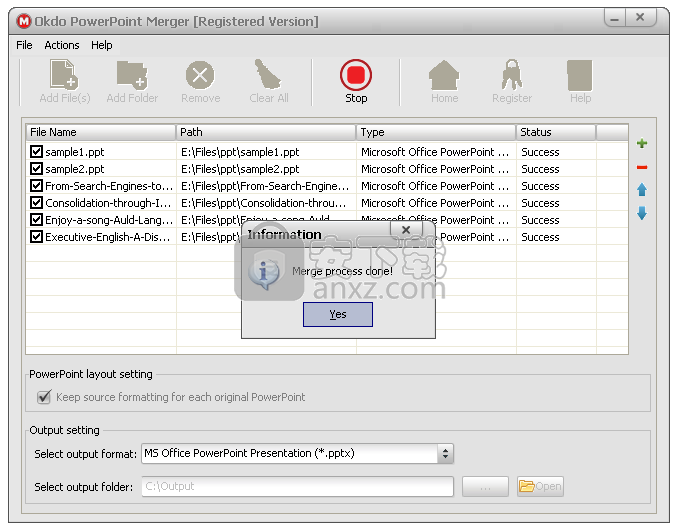The image size is (684, 526).
Task: Toggle Executive-English-A-Dis file checkbox
Action: tap(36, 237)
